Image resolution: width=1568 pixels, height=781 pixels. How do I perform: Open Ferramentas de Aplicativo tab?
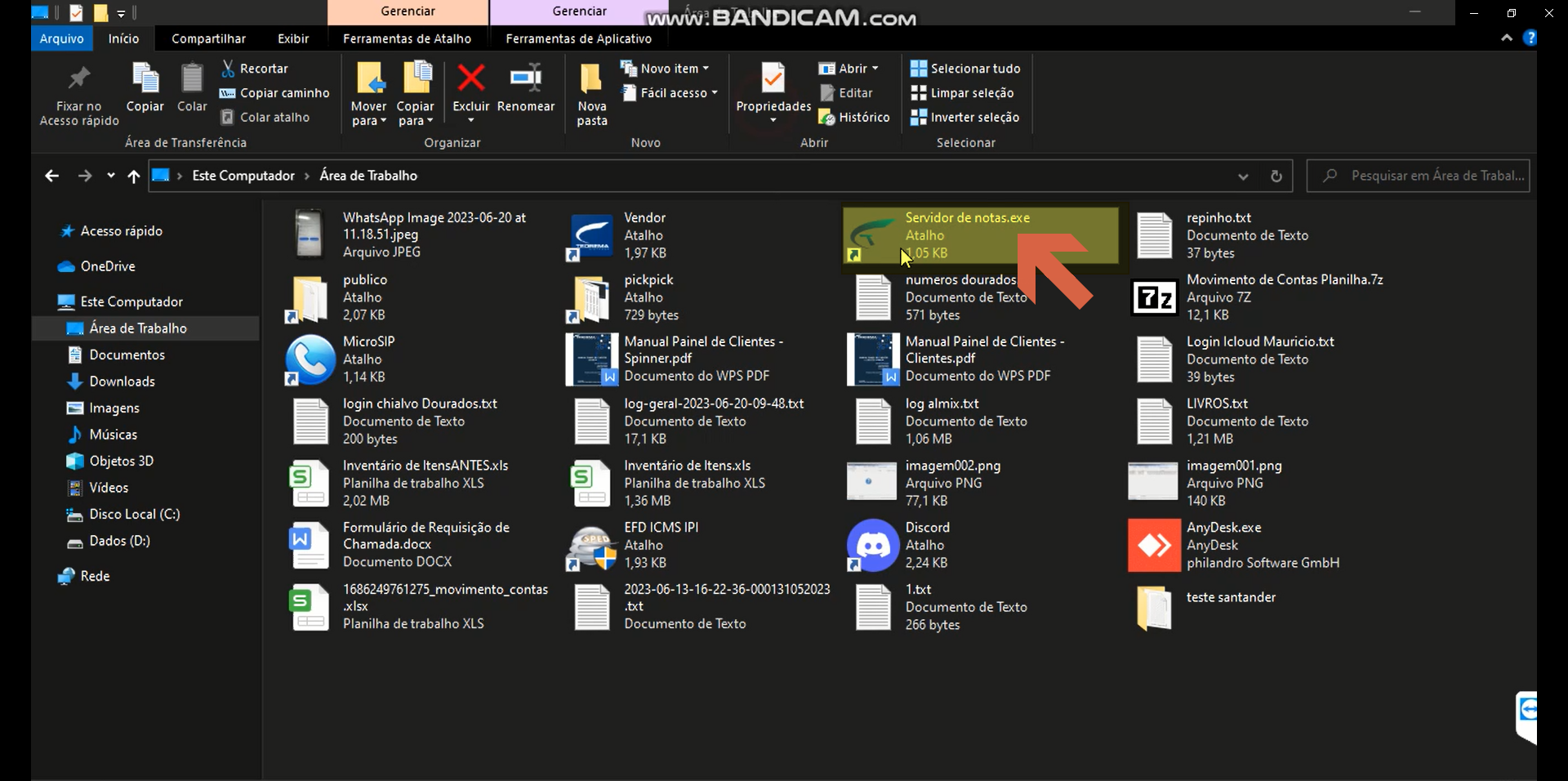pyautogui.click(x=578, y=38)
